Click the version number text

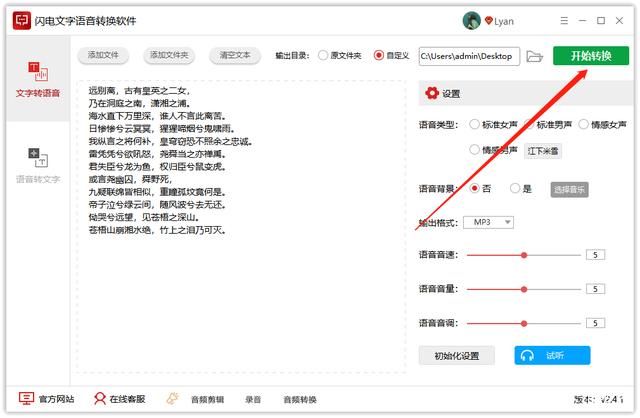[x=598, y=399]
